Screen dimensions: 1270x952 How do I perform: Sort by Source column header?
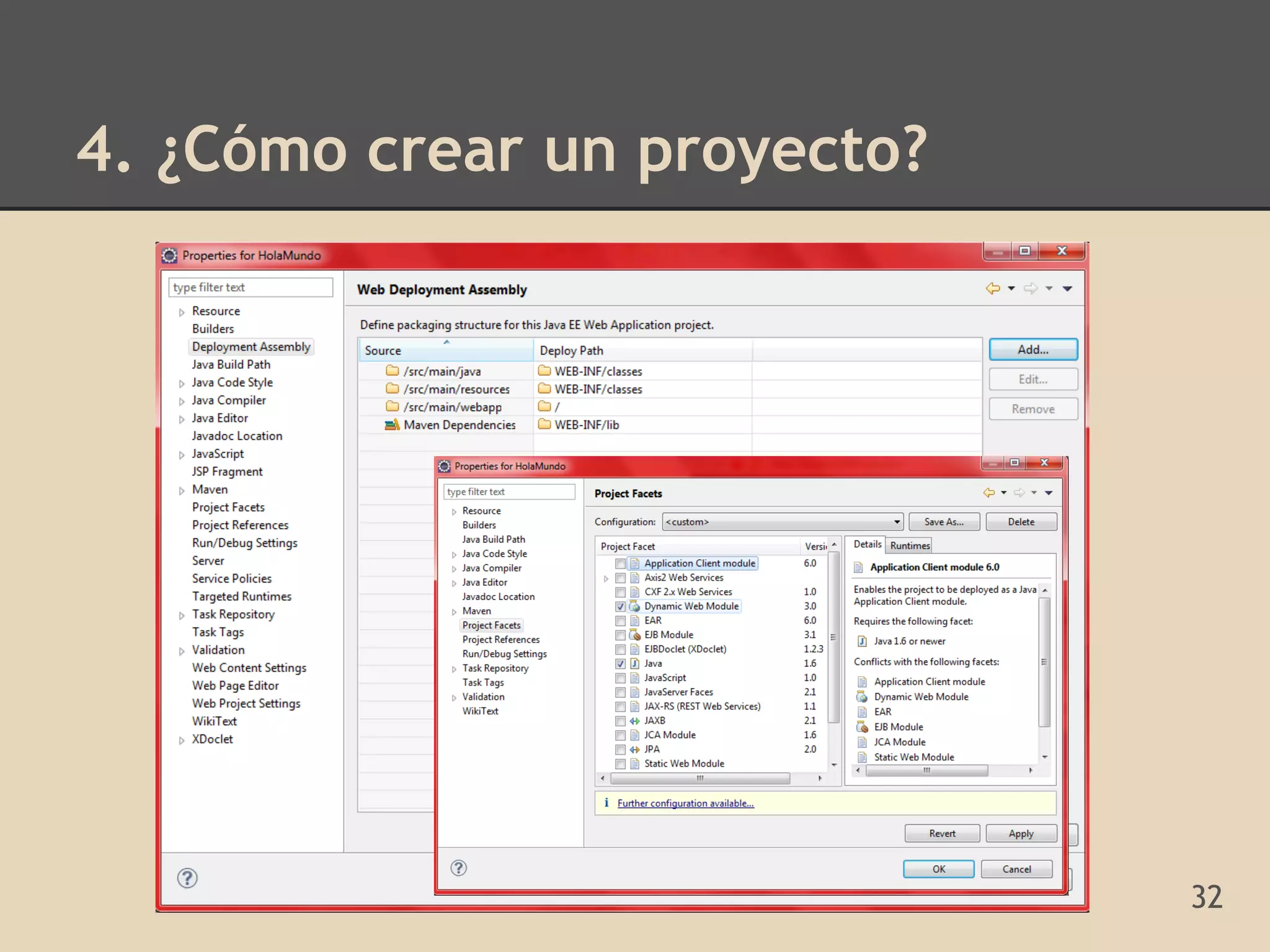445,350
